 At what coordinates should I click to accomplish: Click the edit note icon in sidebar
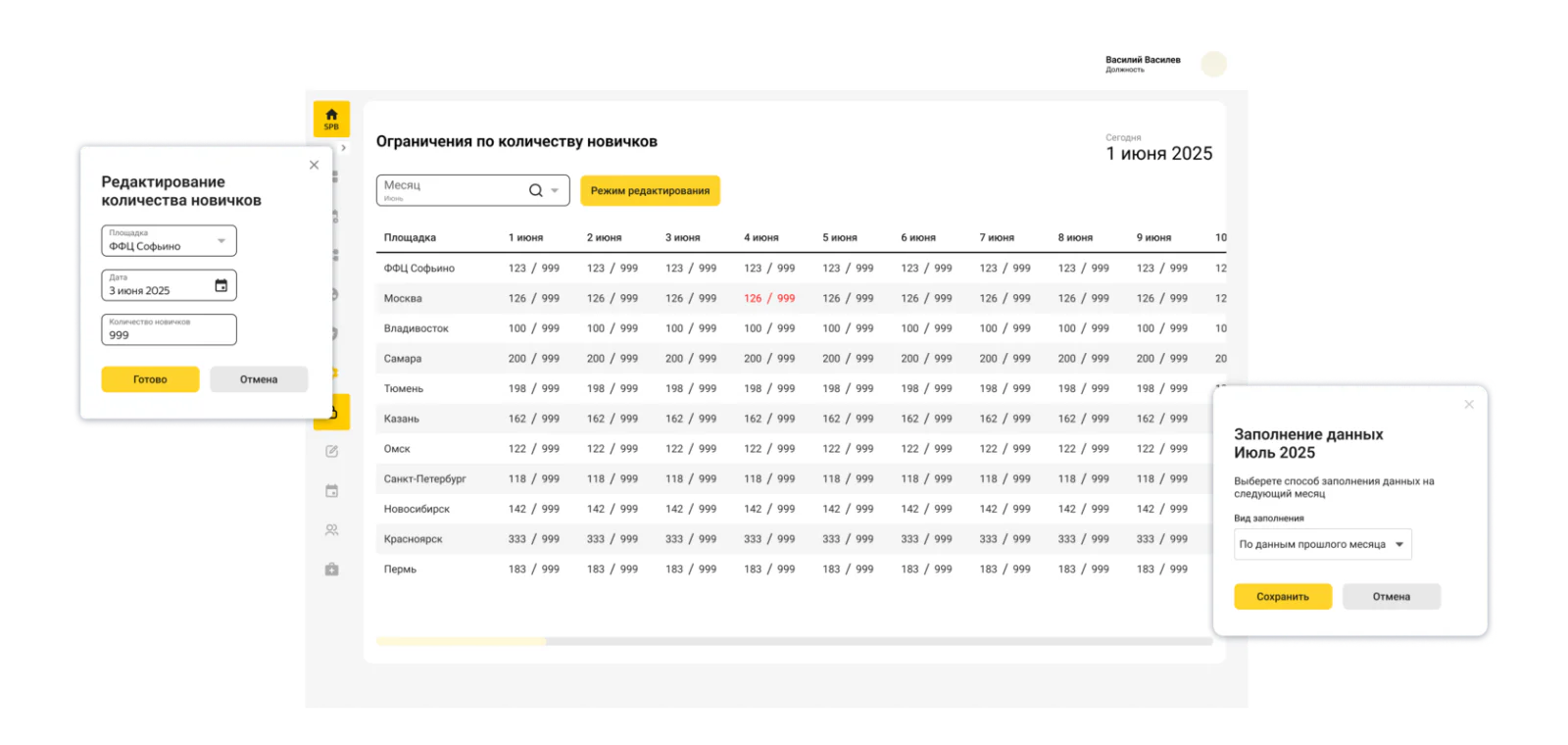332,451
